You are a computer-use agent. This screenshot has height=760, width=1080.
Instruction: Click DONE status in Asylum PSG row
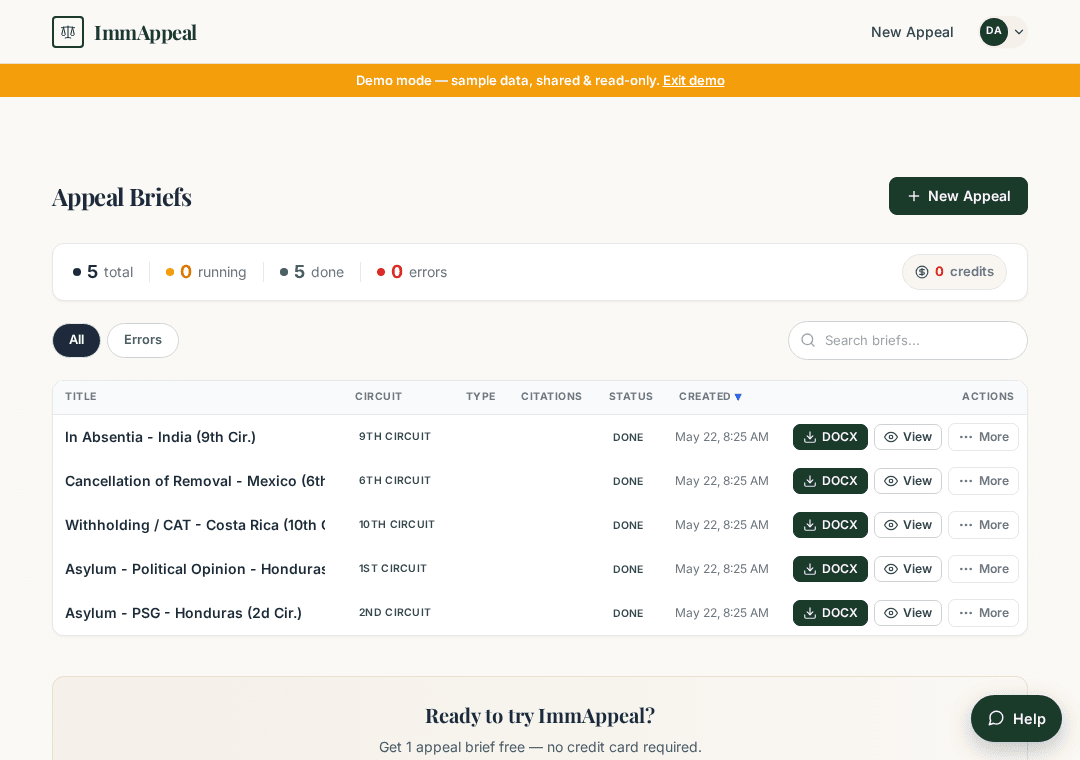(628, 614)
